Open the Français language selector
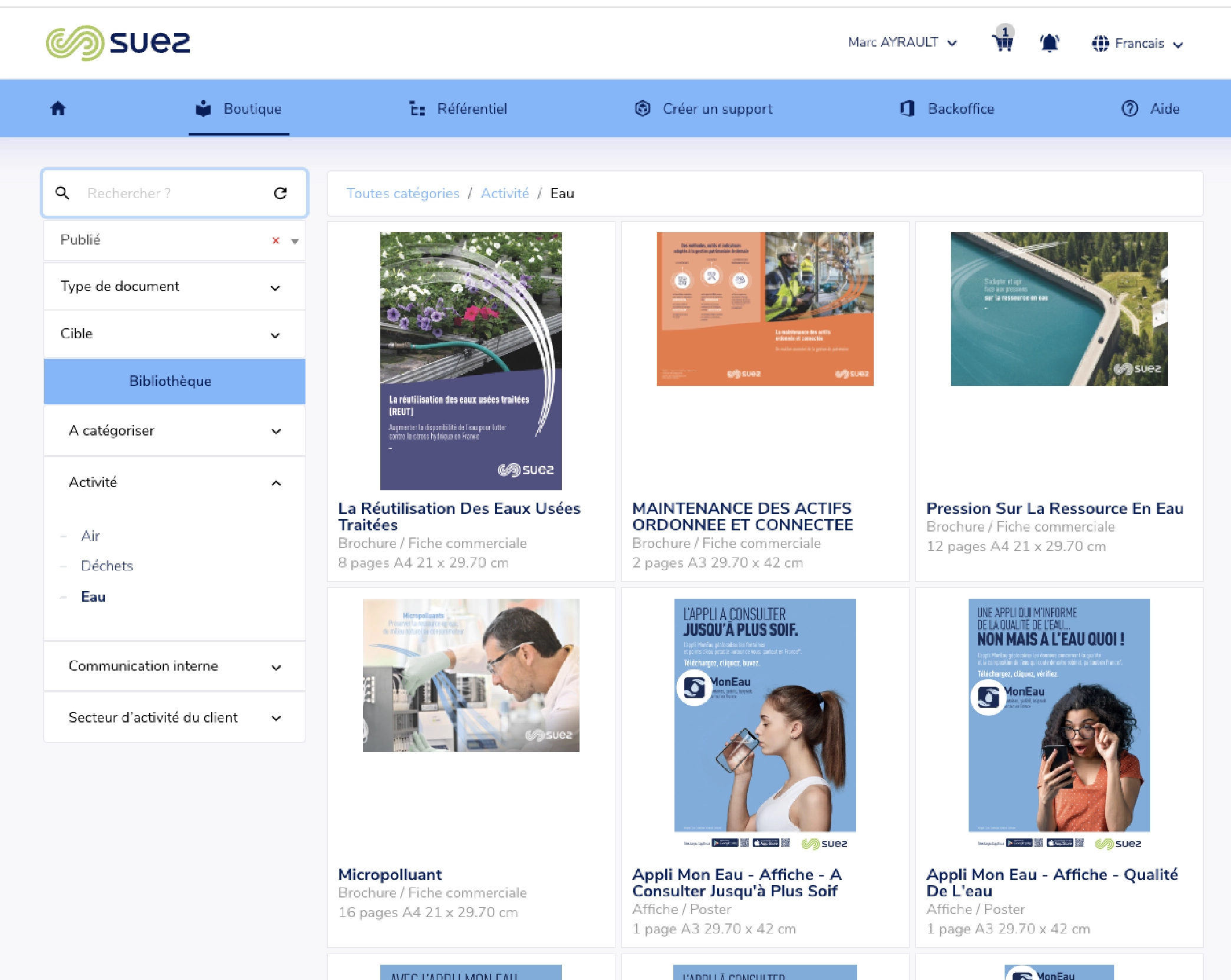Viewport: 1231px width, 980px height. 1137,44
